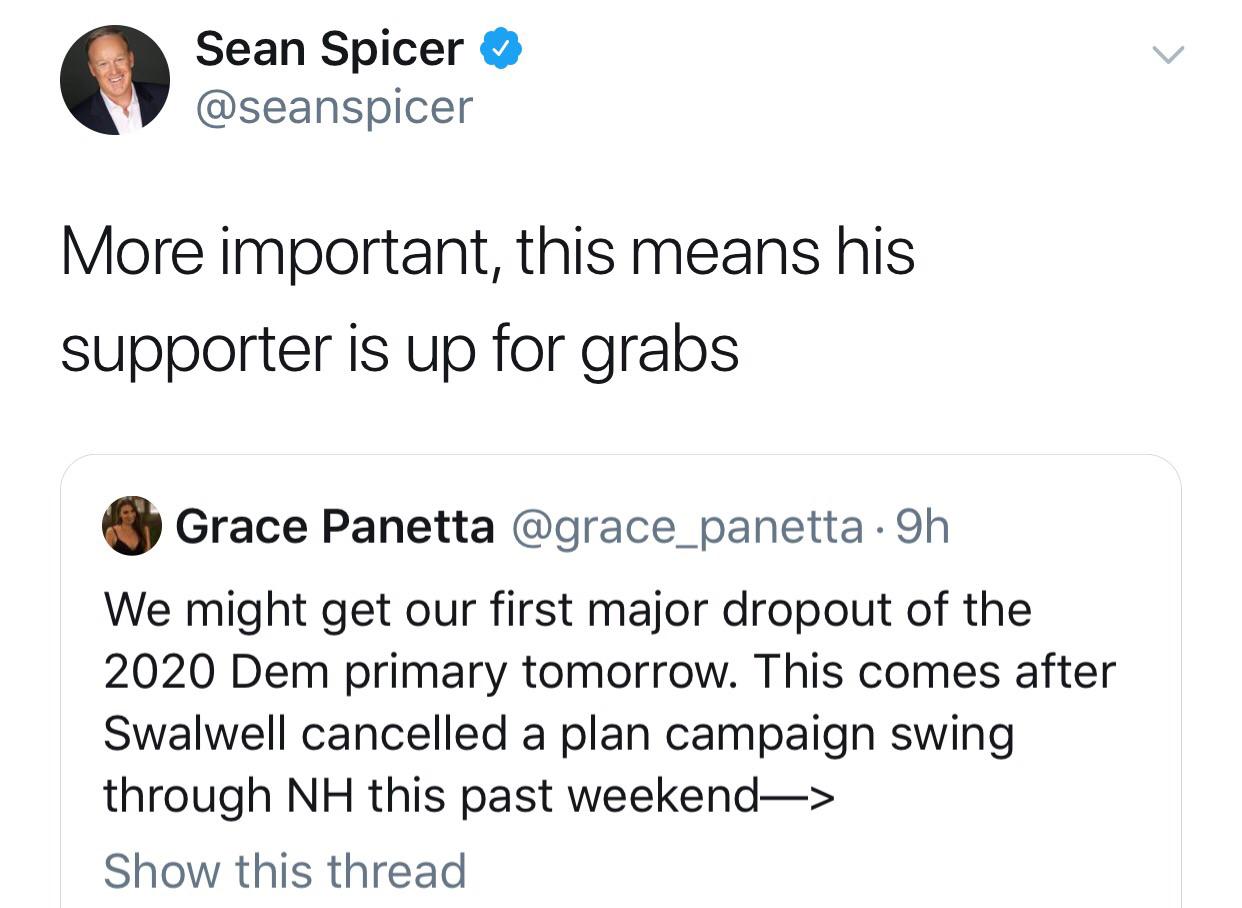Click the blue verified badge
Image resolution: width=1242 pixels, height=908 pixels.
tap(500, 49)
